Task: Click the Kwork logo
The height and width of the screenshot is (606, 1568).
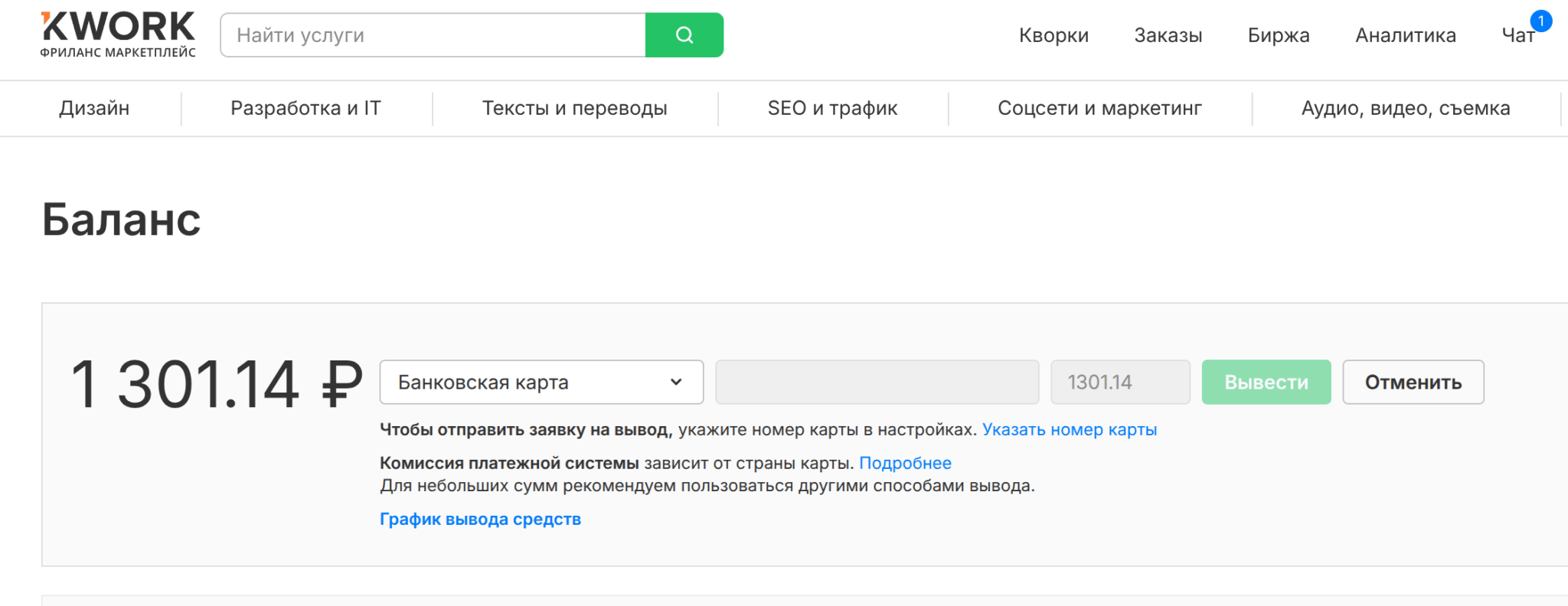Action: (118, 34)
